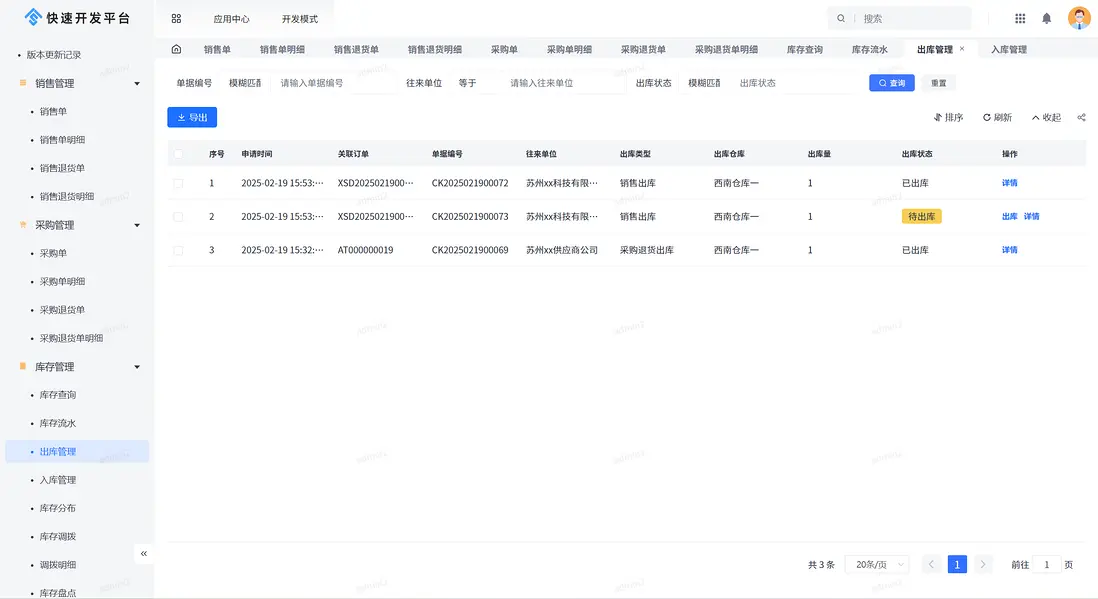
Task: Click the 导出 export button
Action: coord(192,118)
